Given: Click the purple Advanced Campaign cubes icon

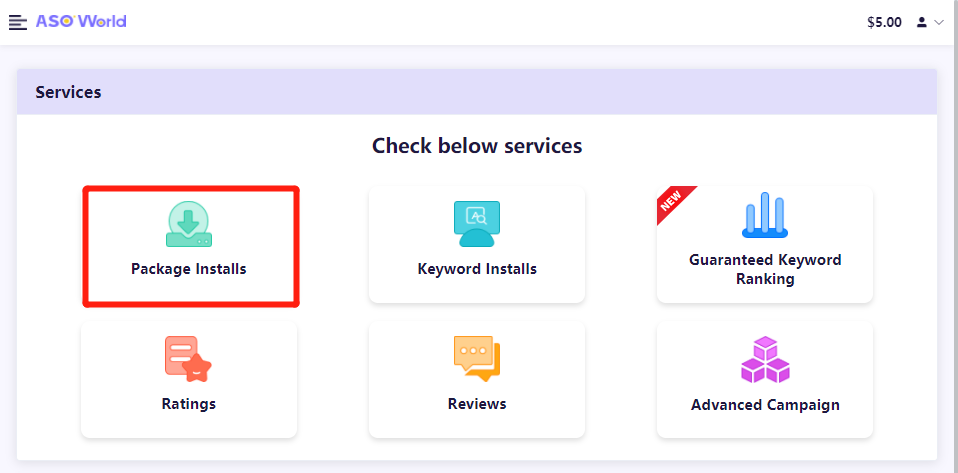Looking at the screenshot, I should pos(765,359).
